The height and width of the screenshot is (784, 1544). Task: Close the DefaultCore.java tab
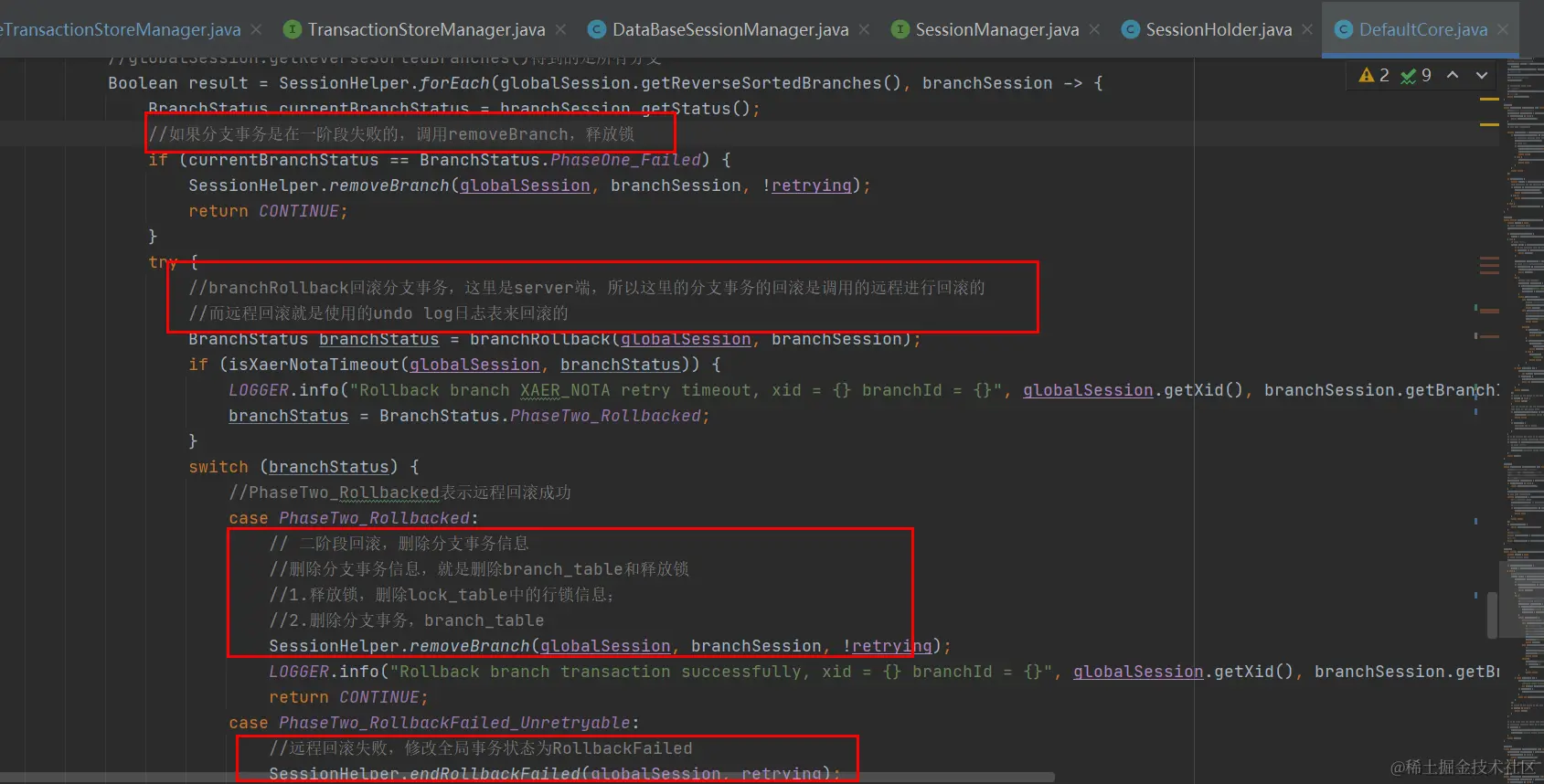[1502, 29]
